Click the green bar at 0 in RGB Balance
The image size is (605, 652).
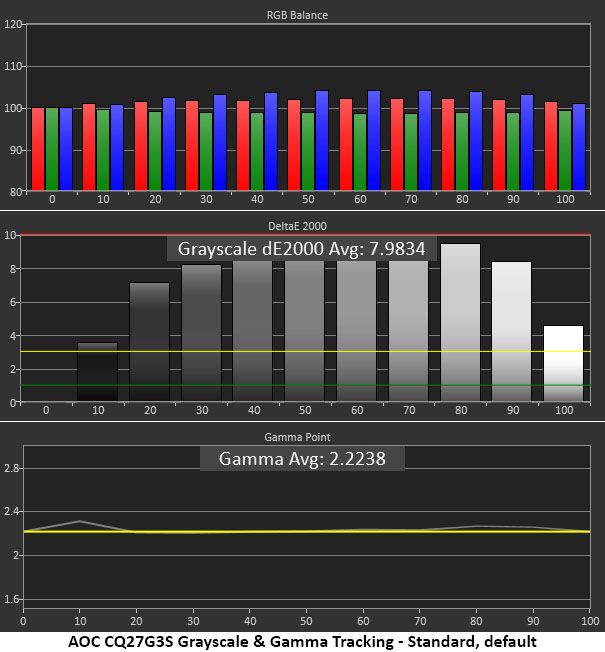click(x=52, y=149)
